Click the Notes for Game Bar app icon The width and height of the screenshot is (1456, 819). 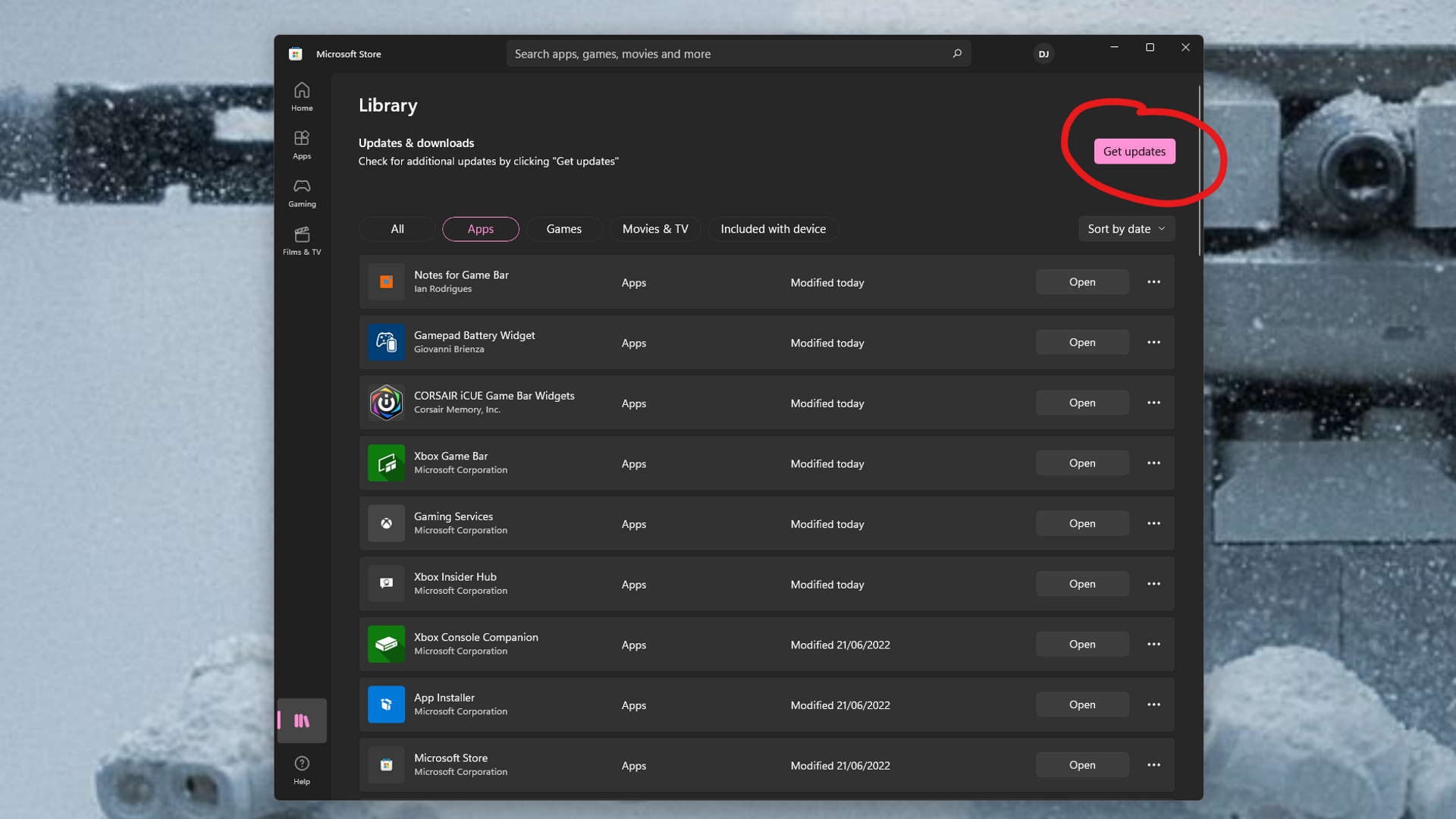click(386, 282)
